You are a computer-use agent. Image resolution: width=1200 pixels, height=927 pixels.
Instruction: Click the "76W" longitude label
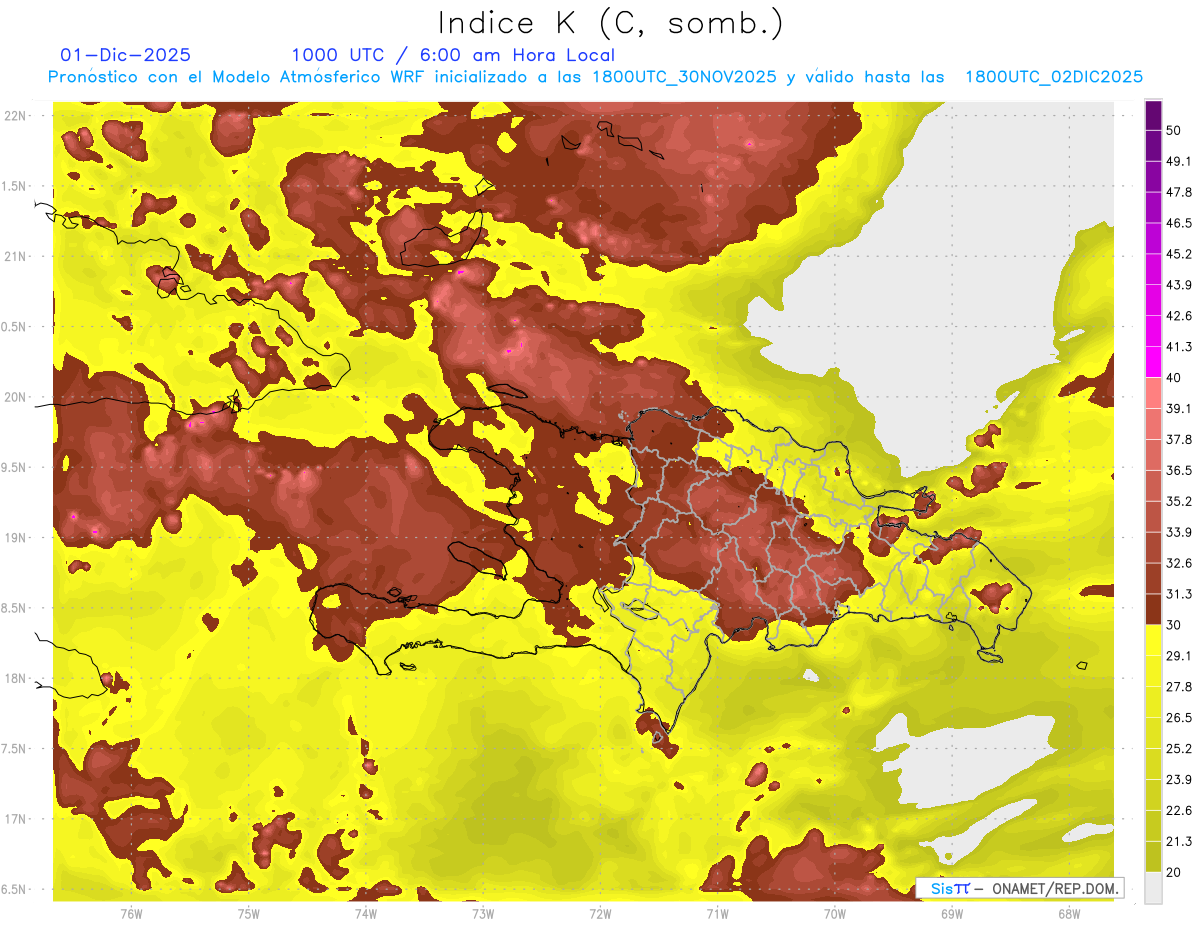[131, 913]
